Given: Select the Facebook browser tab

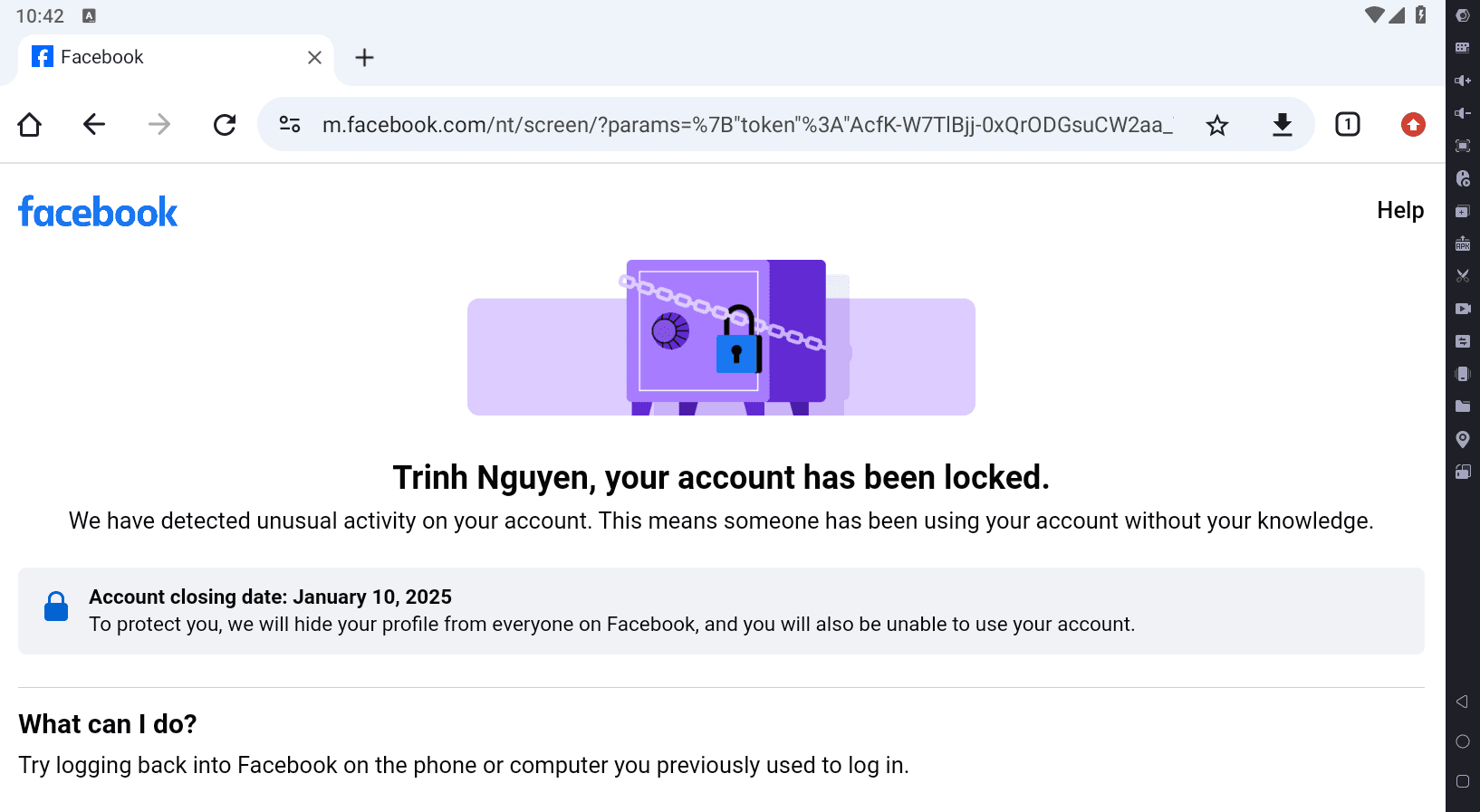Looking at the screenshot, I should tap(163, 58).
